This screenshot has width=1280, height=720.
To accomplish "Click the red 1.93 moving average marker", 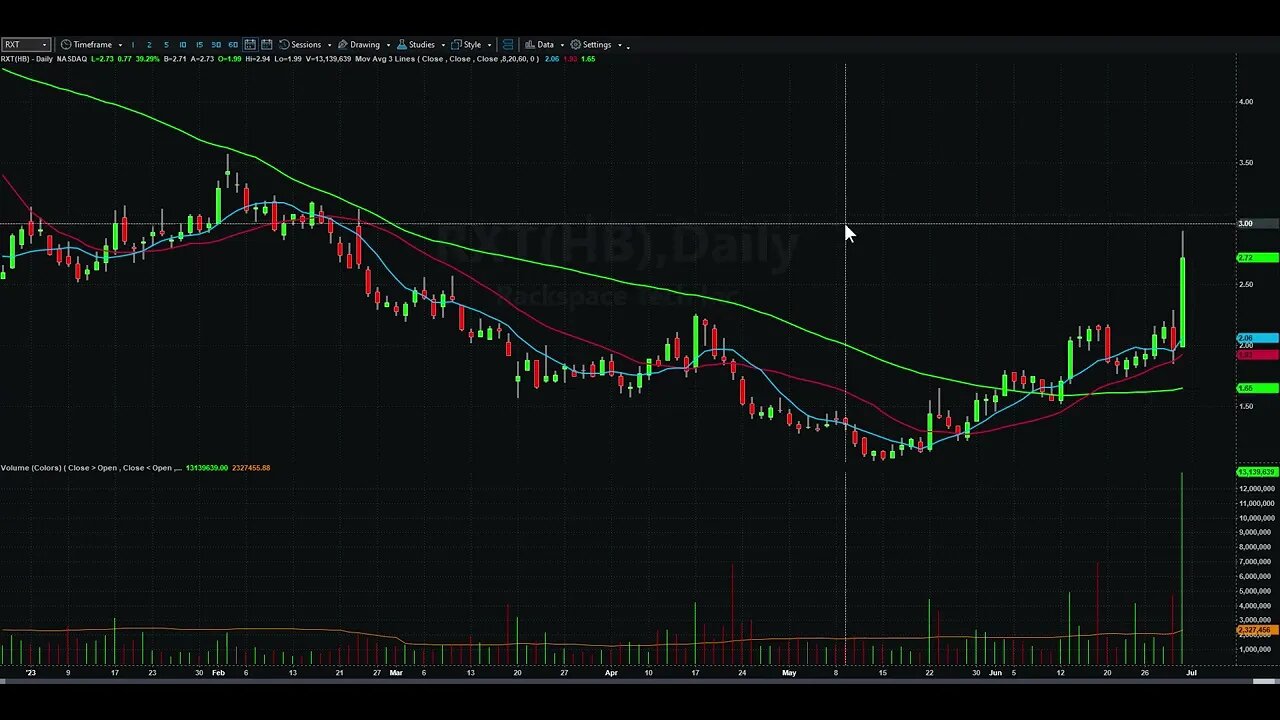I will point(1257,355).
